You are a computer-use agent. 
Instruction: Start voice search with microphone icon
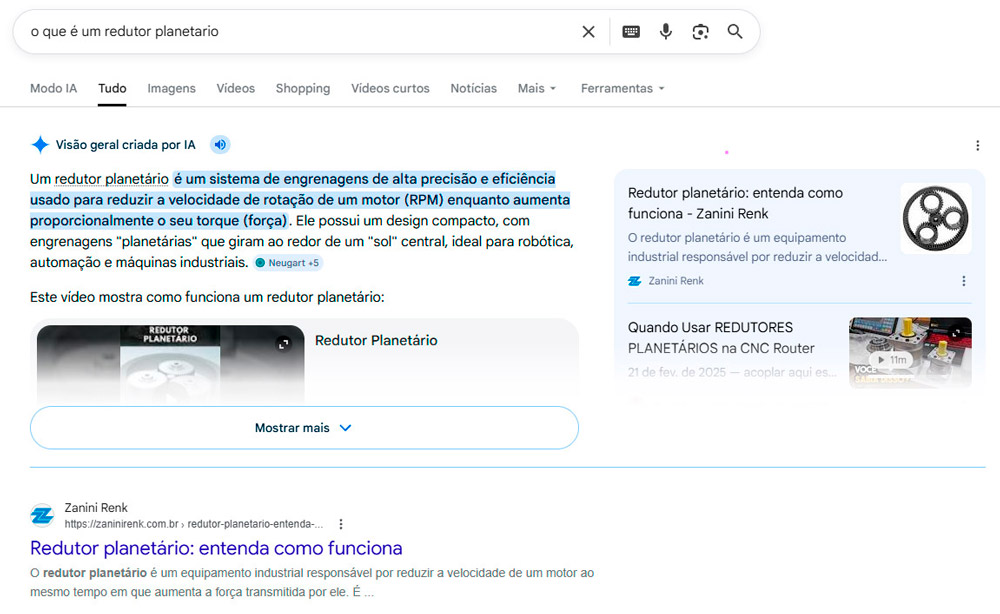665,31
